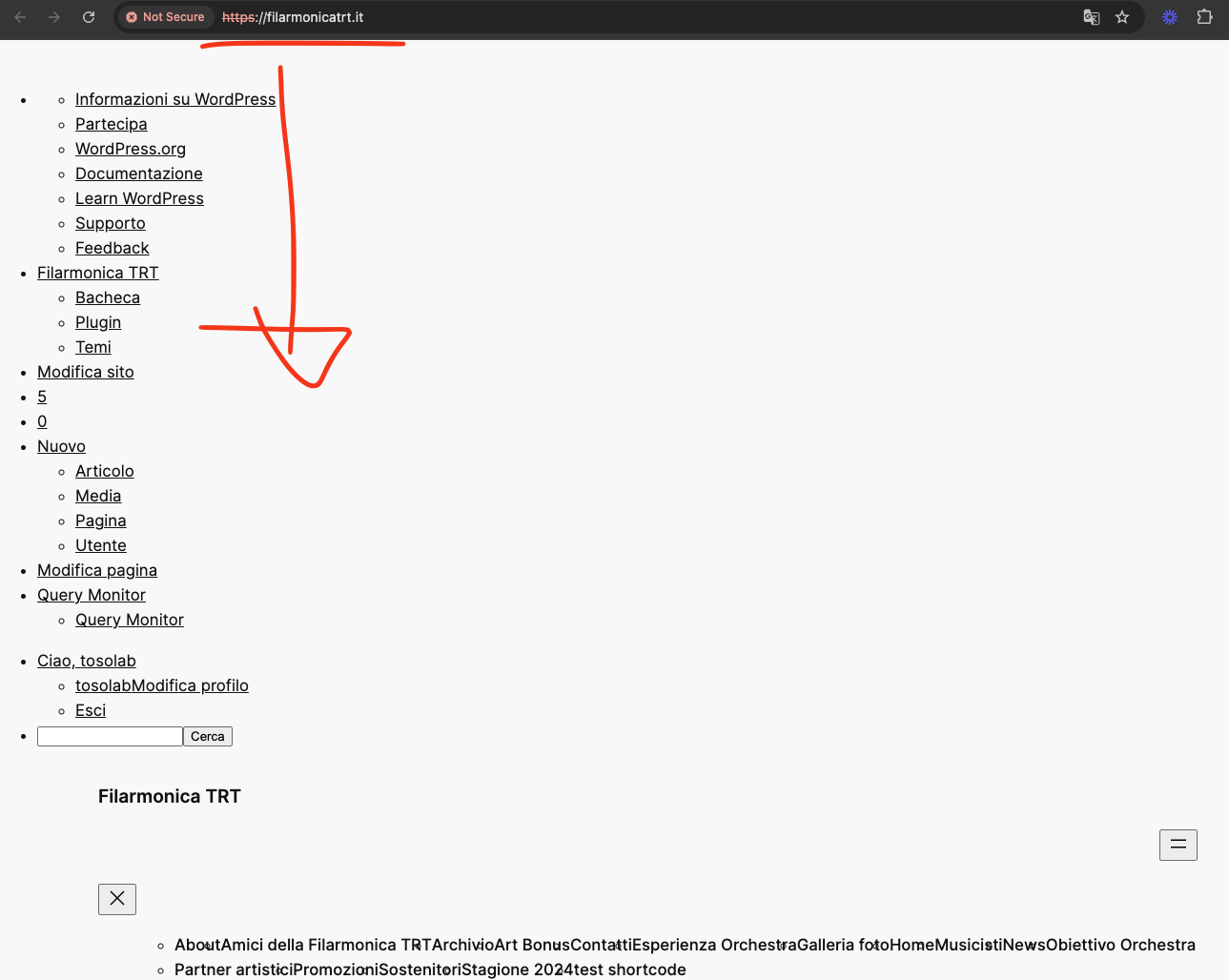1229x980 pixels.
Task: Open the Musicisti page
Action: 968,945
